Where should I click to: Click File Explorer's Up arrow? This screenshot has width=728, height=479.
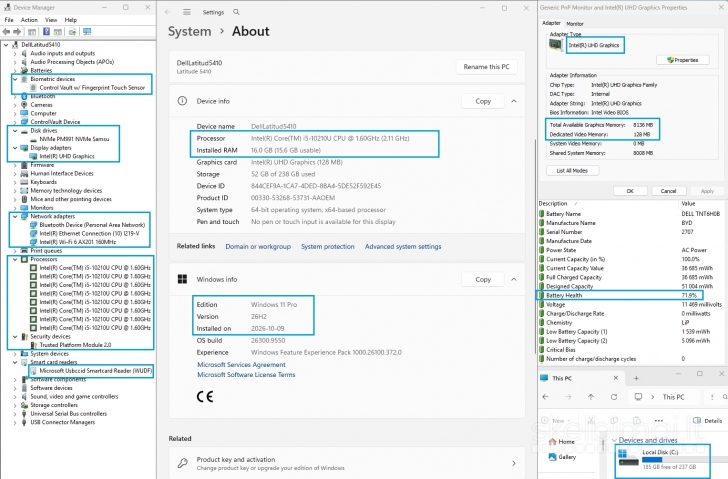pos(591,397)
